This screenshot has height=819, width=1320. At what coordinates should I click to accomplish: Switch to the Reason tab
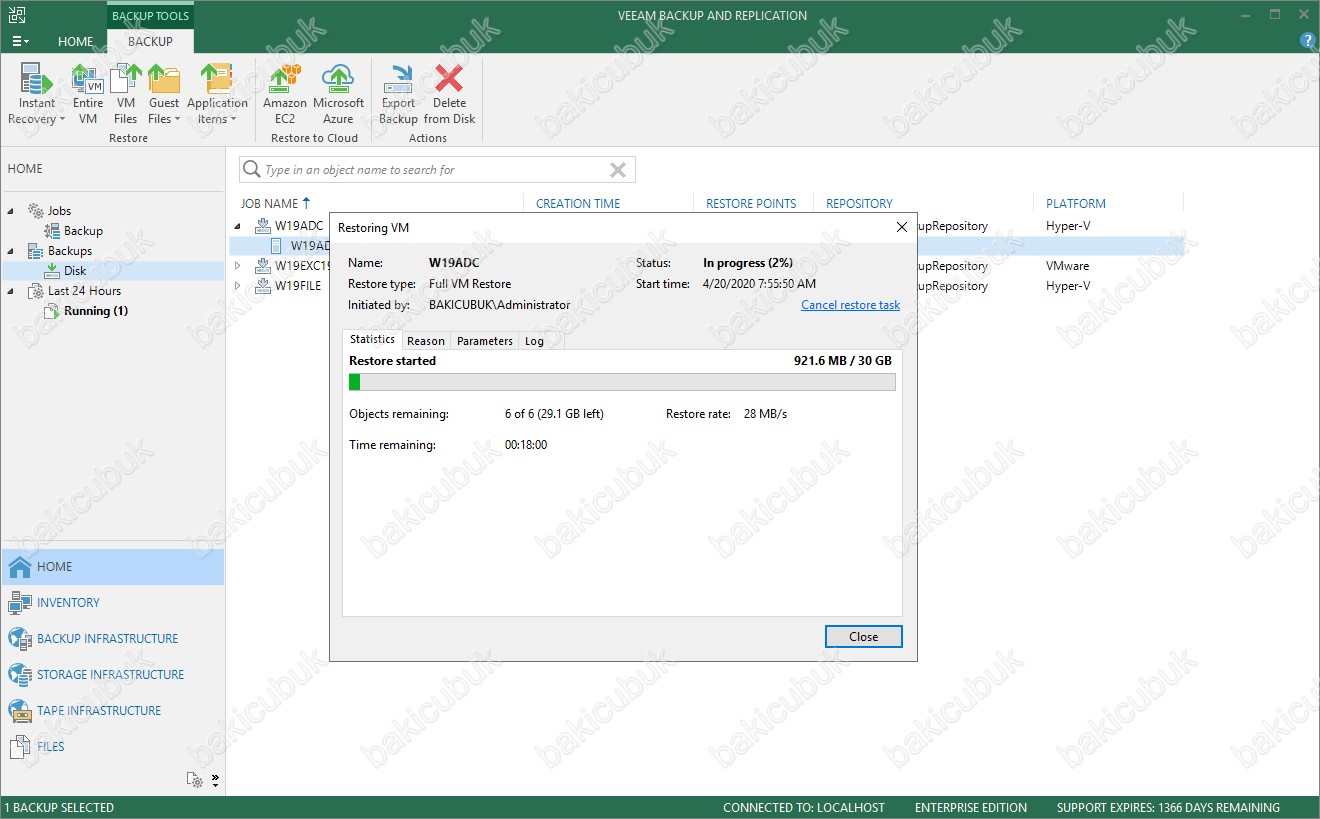point(426,341)
